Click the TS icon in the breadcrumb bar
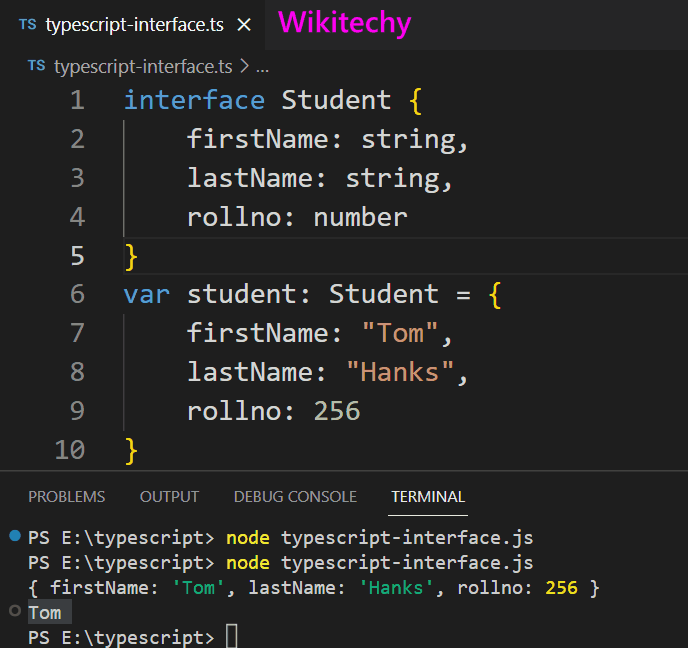This screenshot has width=688, height=648. click(37, 66)
